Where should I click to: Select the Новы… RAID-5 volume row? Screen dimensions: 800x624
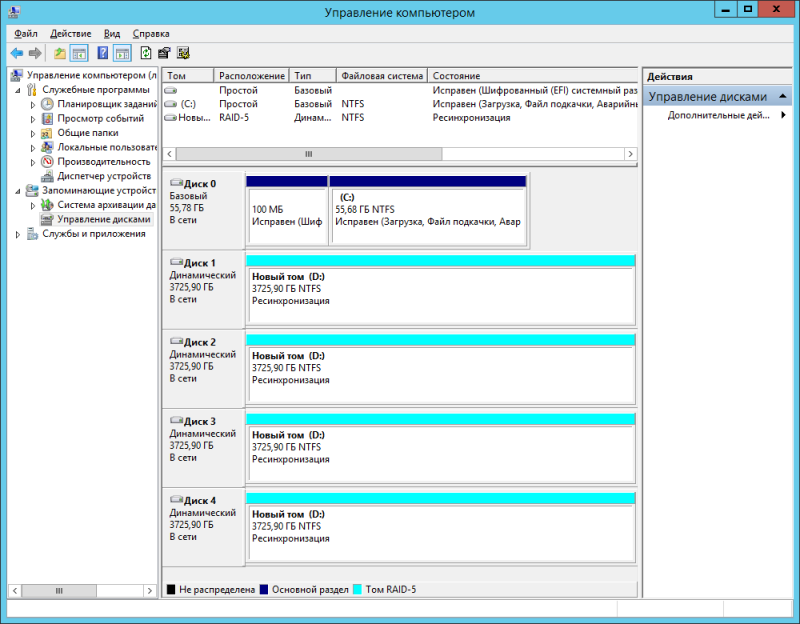pos(401,118)
